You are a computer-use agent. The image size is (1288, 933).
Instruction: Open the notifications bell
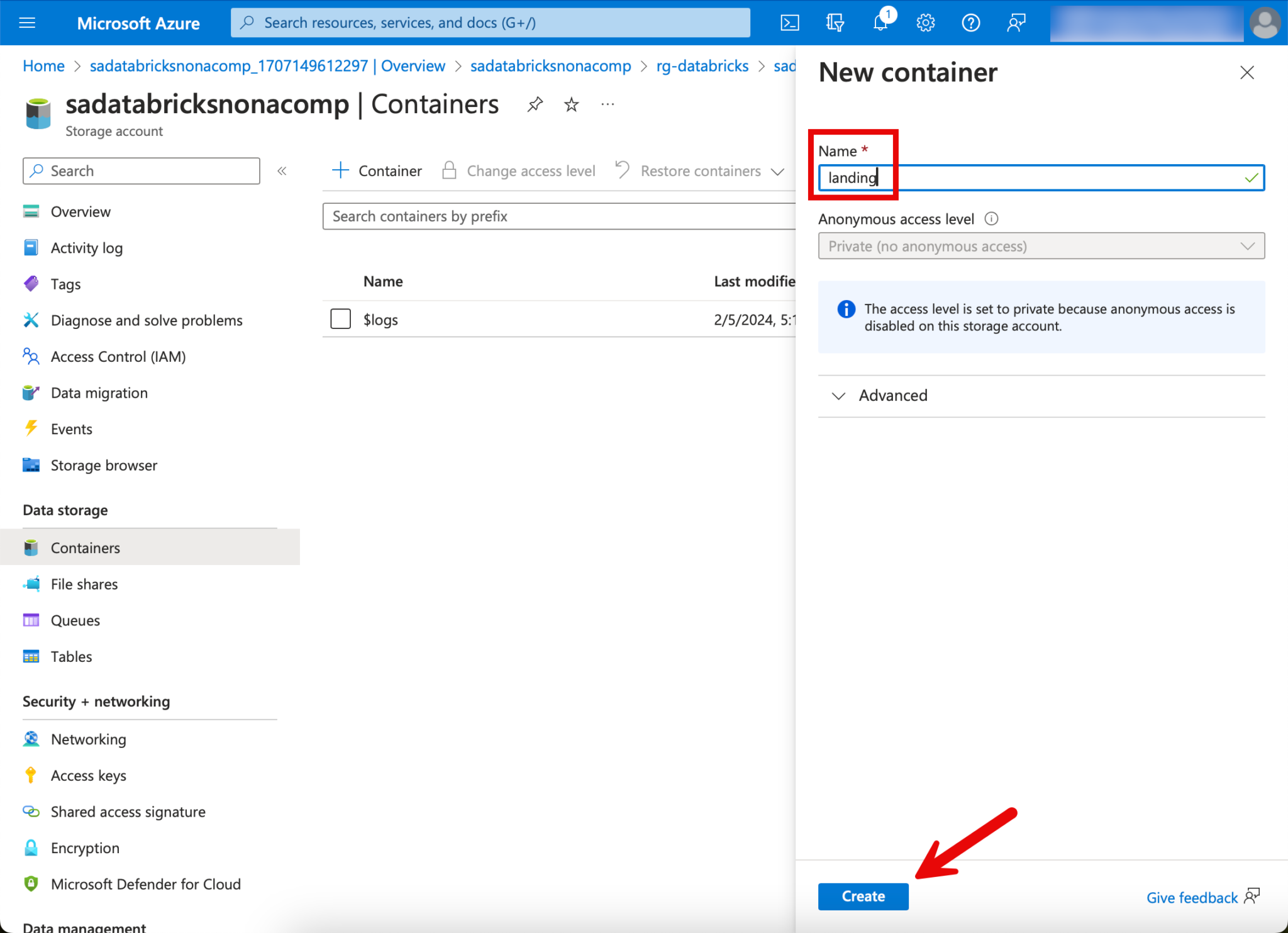880,23
